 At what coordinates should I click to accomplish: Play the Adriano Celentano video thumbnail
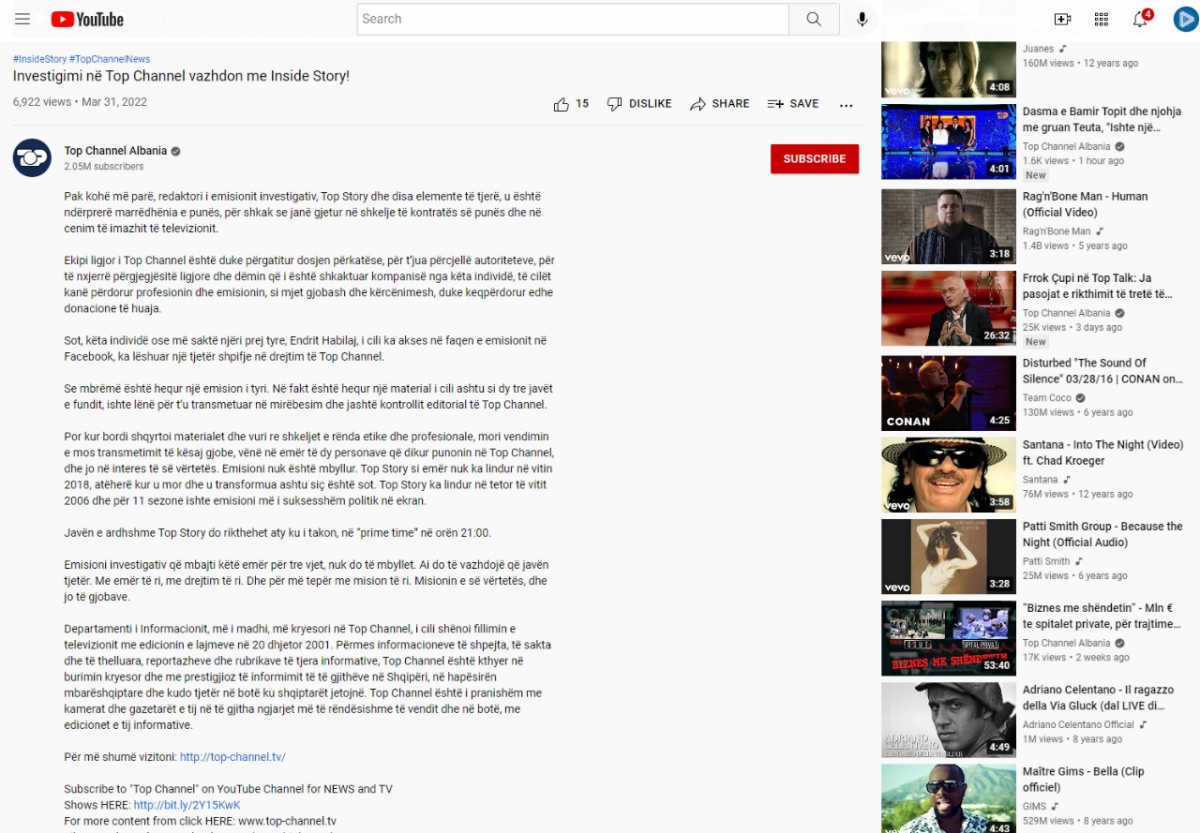(x=948, y=720)
